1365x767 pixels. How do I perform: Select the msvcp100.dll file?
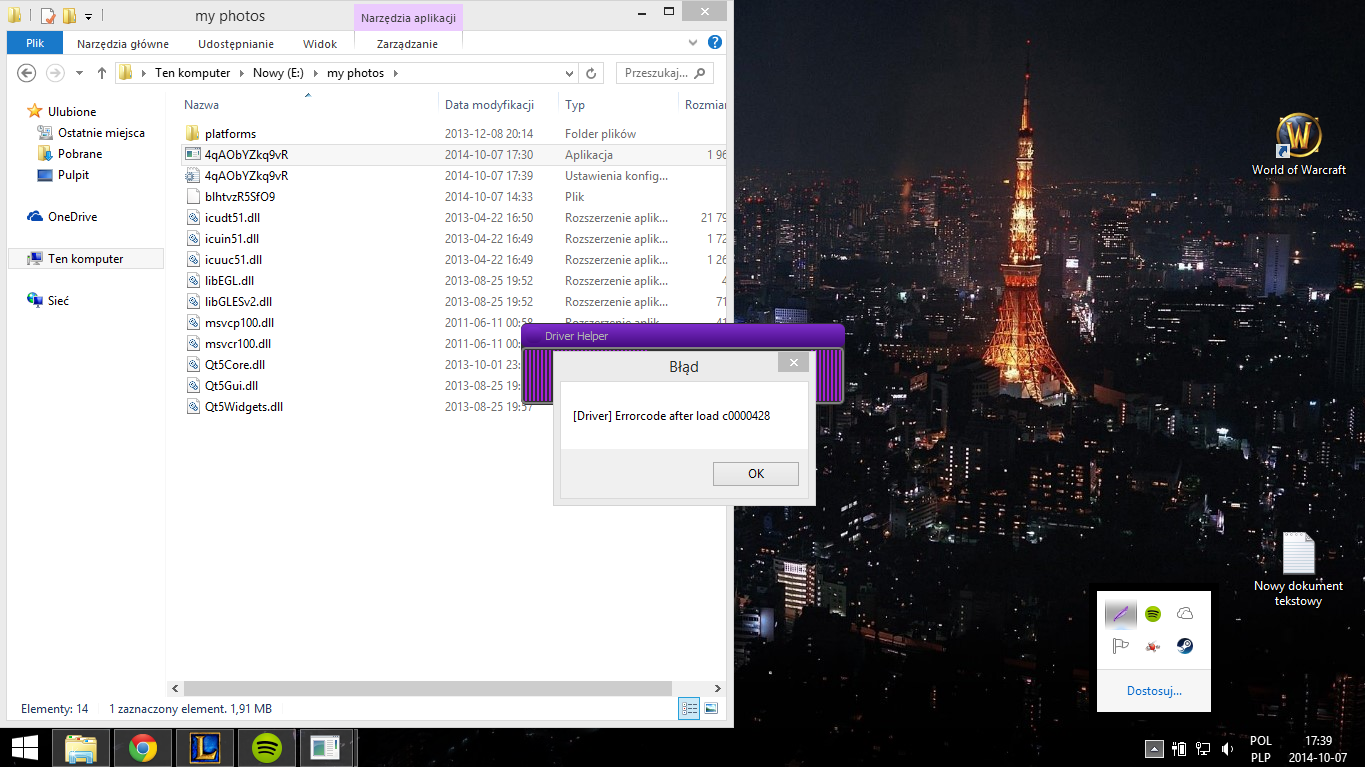pos(239,323)
